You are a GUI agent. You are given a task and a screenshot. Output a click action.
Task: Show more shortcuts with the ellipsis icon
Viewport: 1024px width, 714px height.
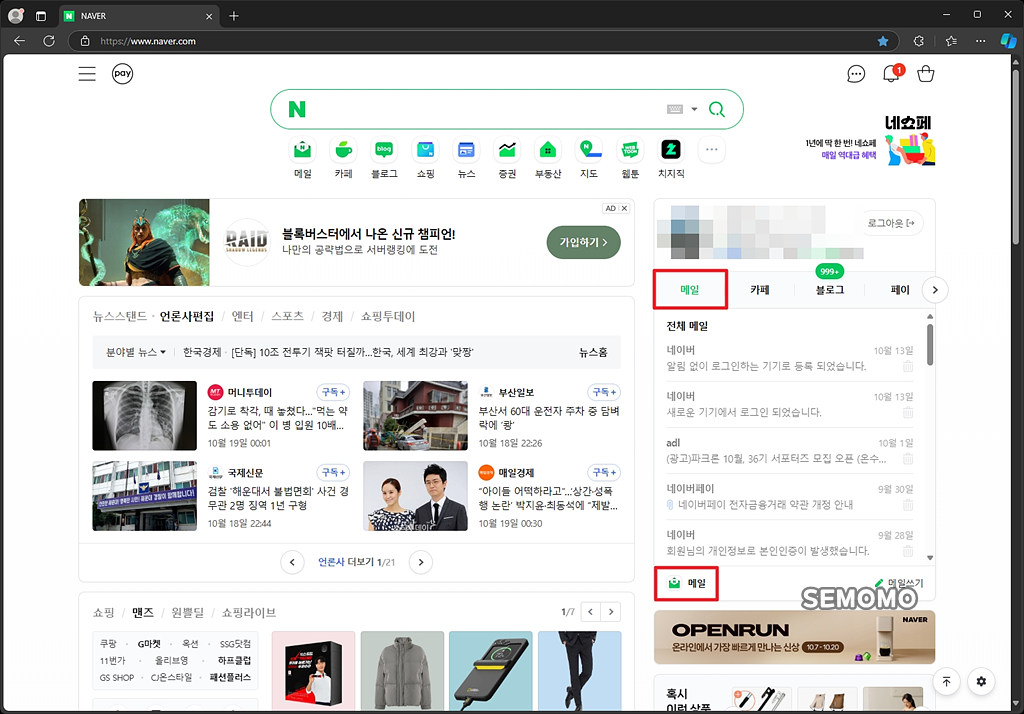[x=712, y=150]
